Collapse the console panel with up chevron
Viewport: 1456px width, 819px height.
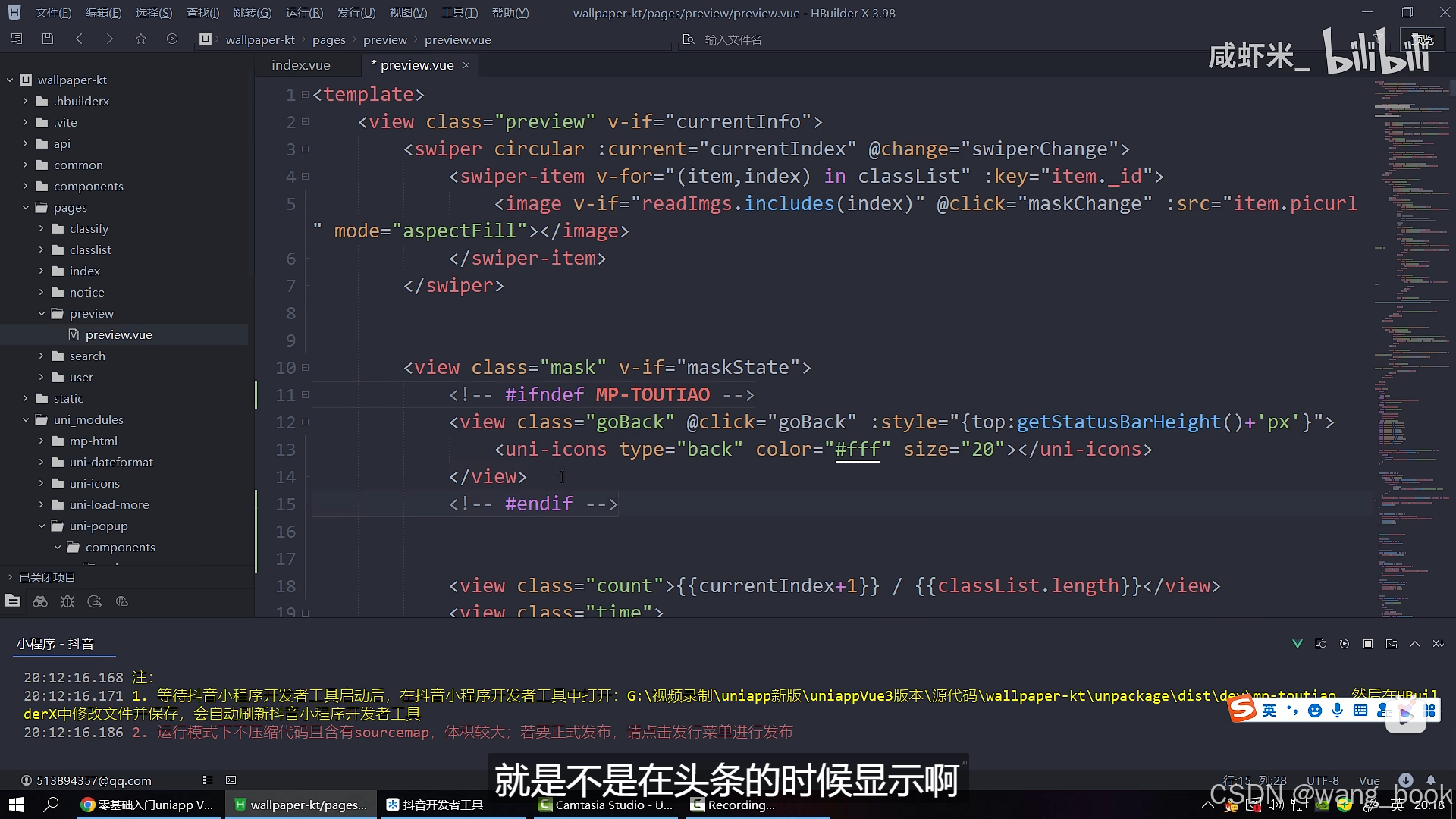click(1415, 644)
